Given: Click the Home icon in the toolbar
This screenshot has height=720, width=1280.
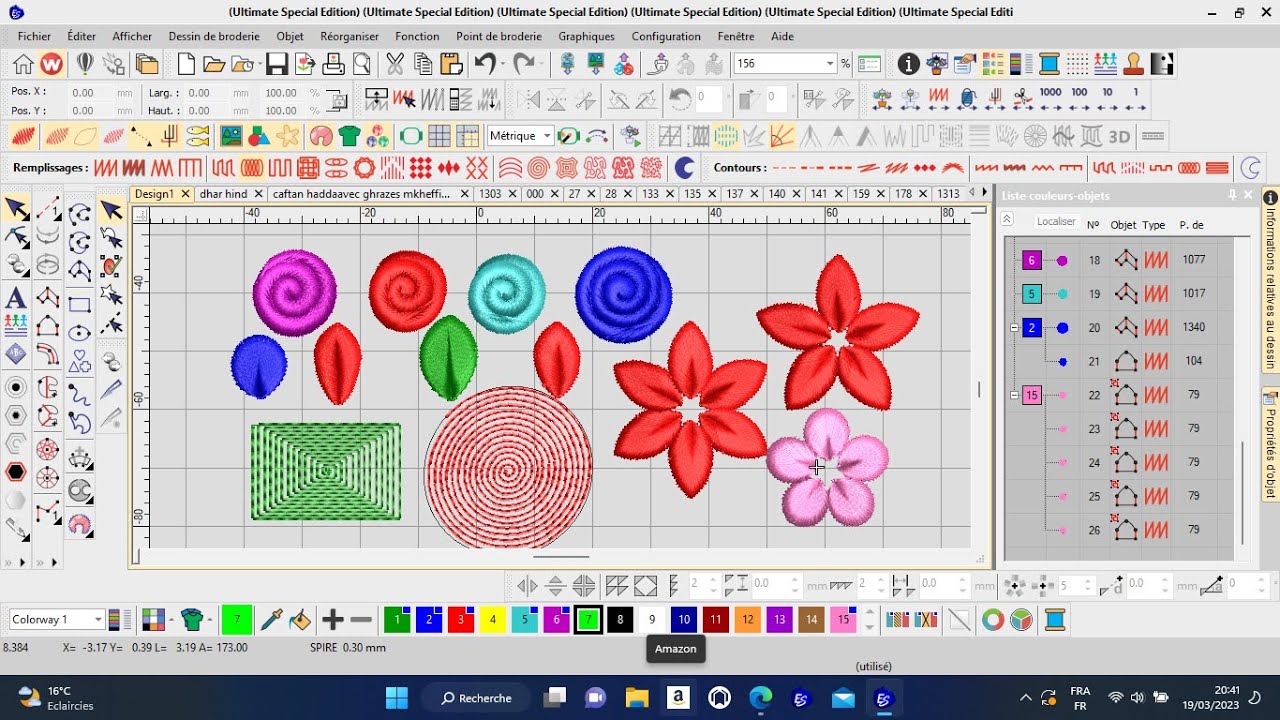Looking at the screenshot, I should tap(23, 64).
